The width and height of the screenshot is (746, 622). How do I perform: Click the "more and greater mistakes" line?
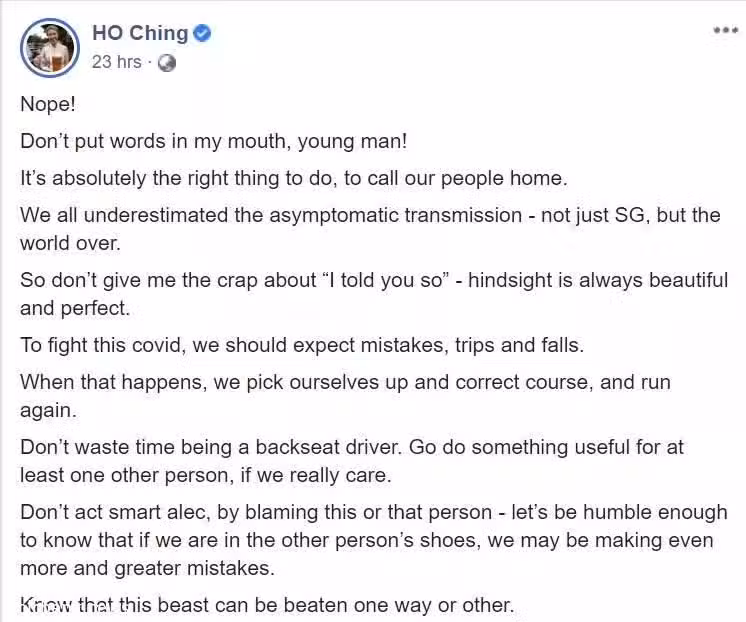147,568
